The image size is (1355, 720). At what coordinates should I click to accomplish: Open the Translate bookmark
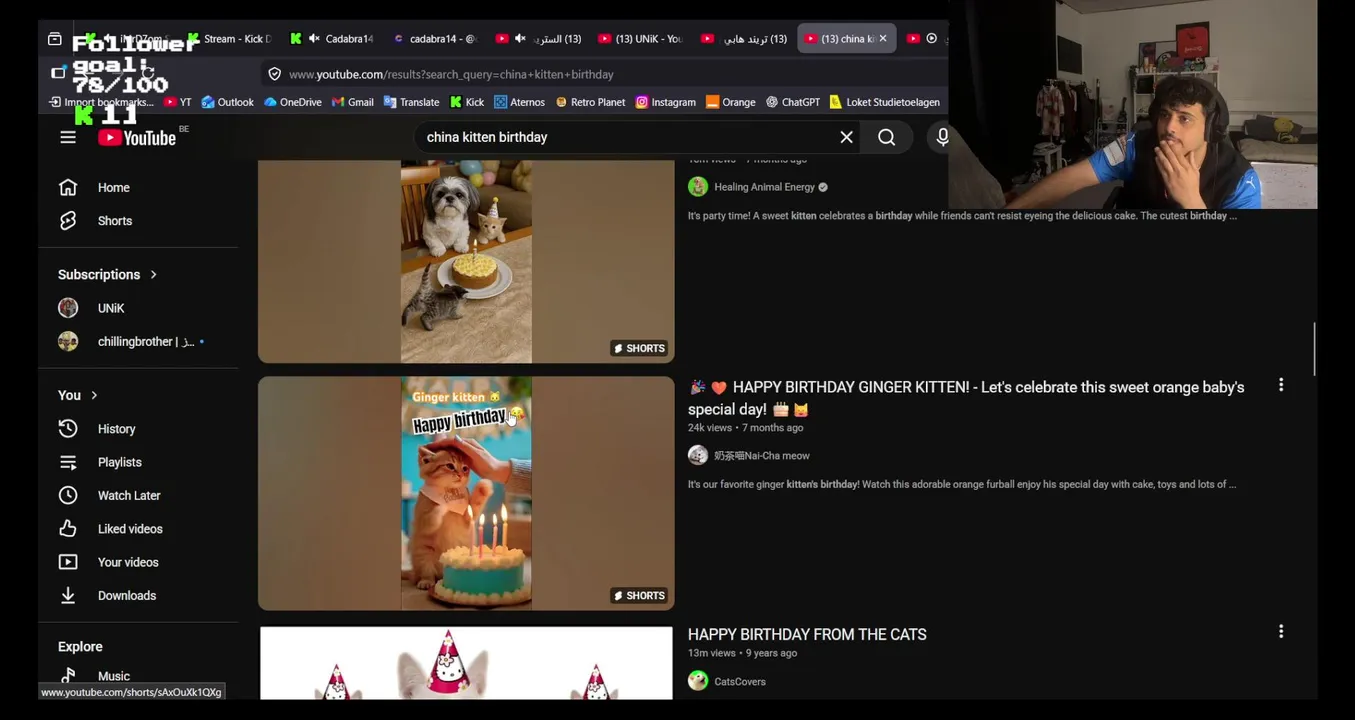click(411, 102)
